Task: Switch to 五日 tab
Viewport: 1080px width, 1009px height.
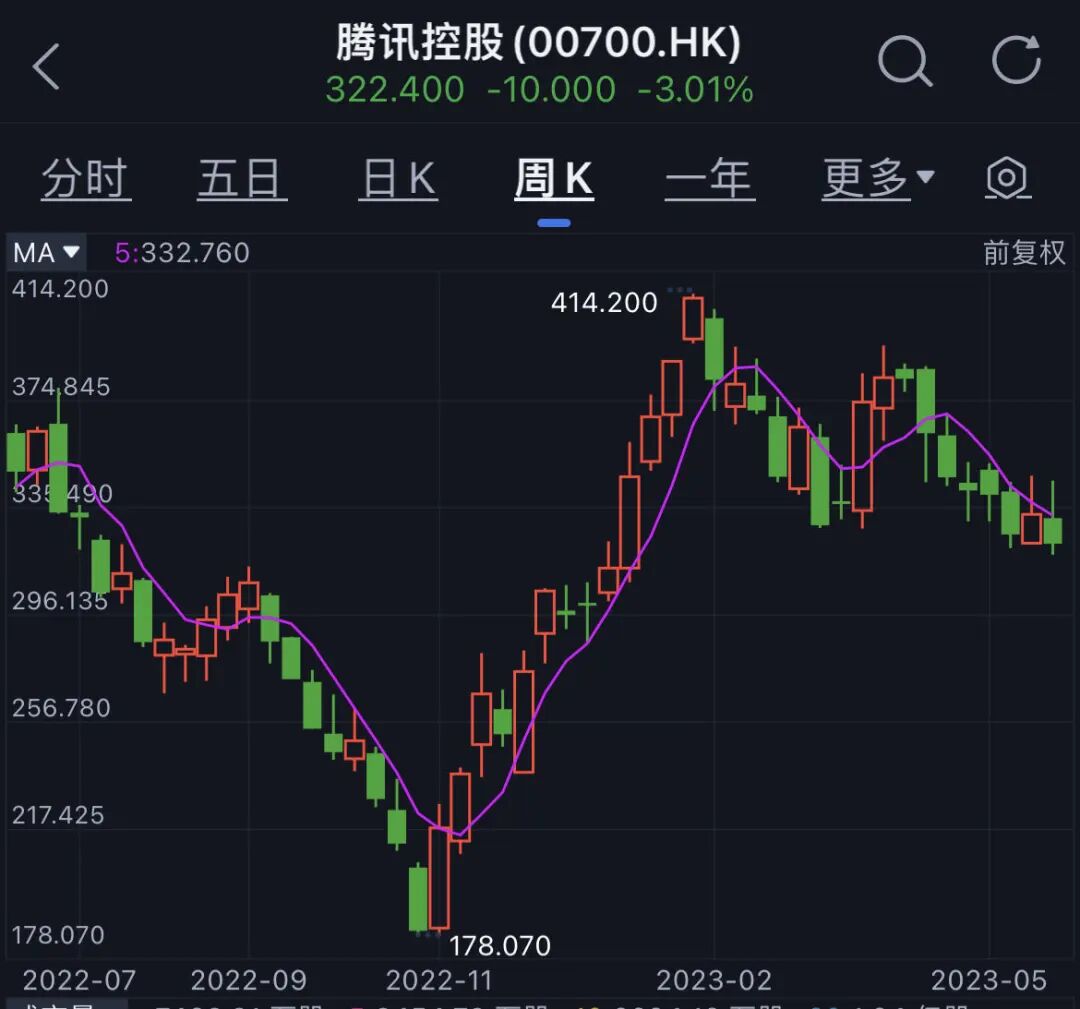Action: tap(241, 178)
